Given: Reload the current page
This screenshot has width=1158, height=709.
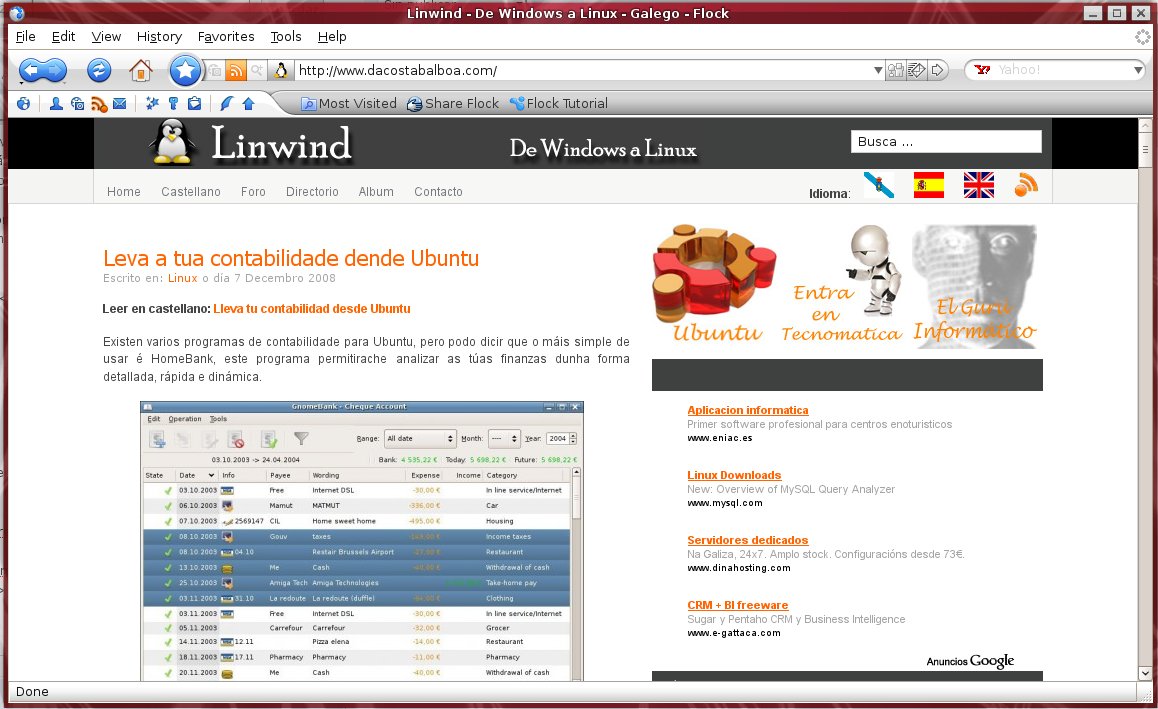Looking at the screenshot, I should pos(98,70).
